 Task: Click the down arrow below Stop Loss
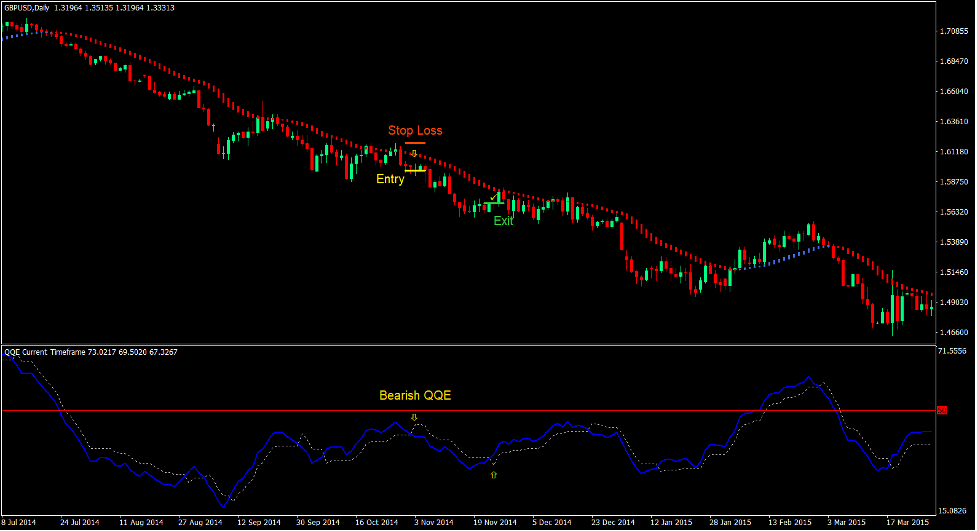[x=413, y=153]
